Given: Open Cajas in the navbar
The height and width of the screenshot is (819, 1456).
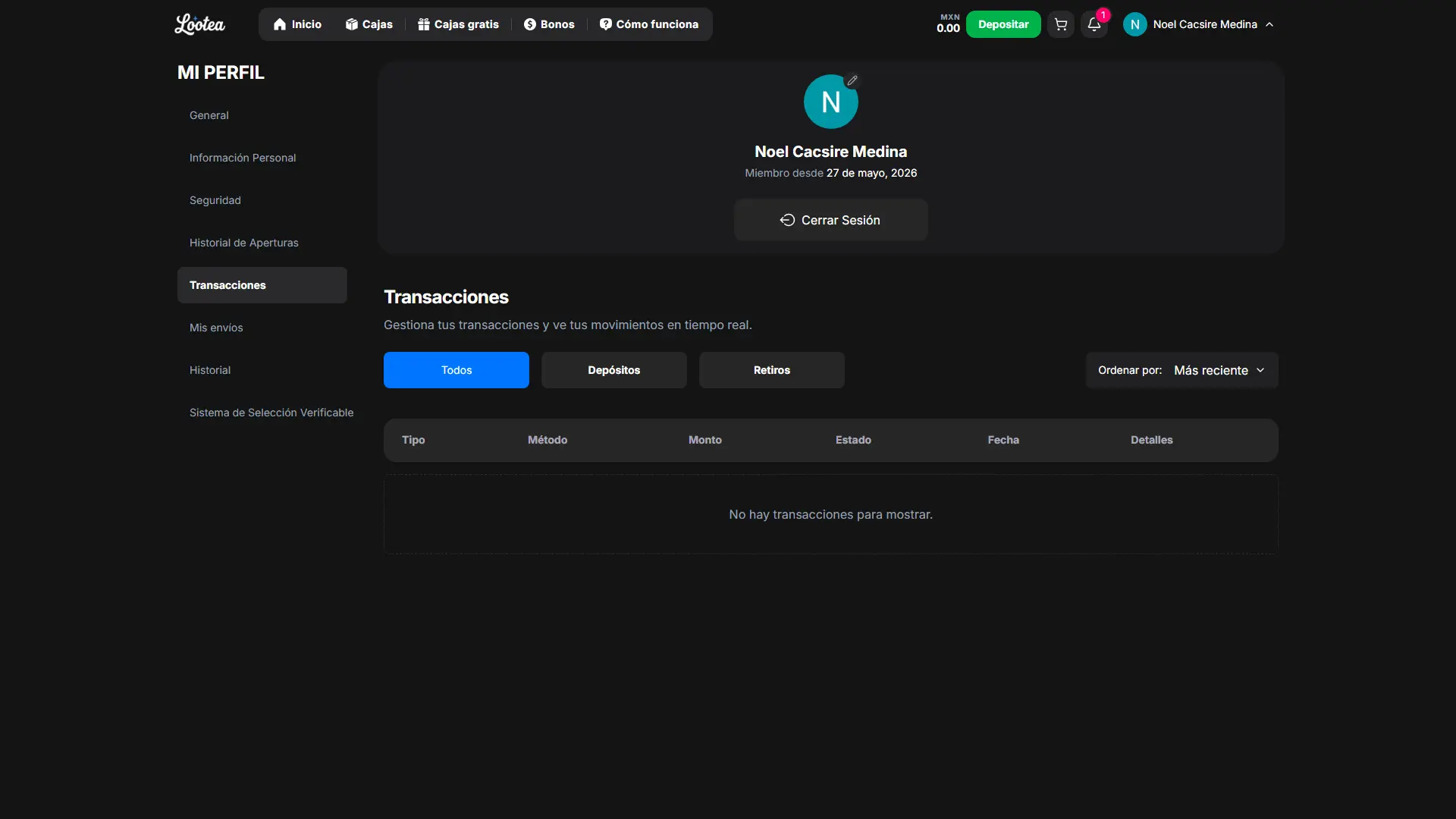Looking at the screenshot, I should (x=369, y=24).
